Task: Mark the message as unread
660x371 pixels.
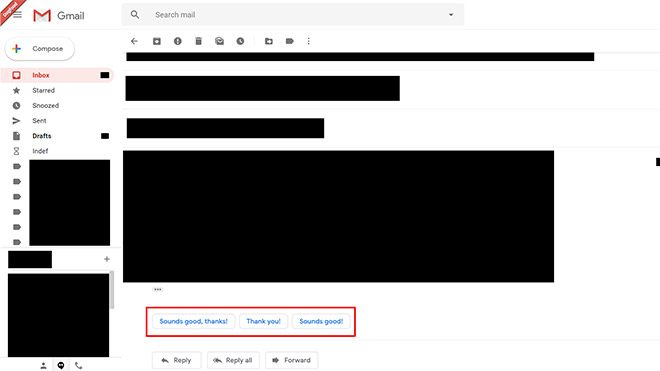Action: tap(219, 41)
